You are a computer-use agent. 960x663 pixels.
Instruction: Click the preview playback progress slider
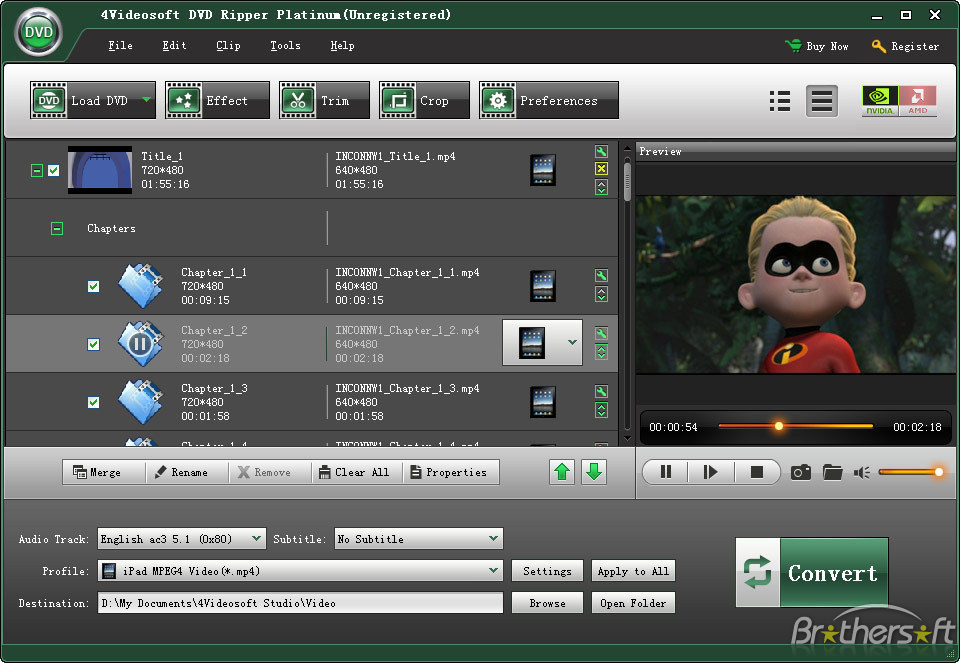(x=795, y=427)
